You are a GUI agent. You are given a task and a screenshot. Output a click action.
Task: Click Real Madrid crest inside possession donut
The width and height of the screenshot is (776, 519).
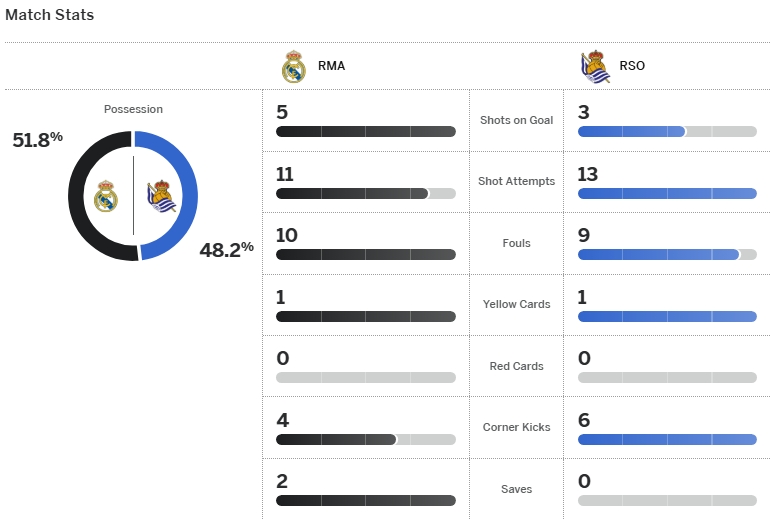[x=106, y=197]
